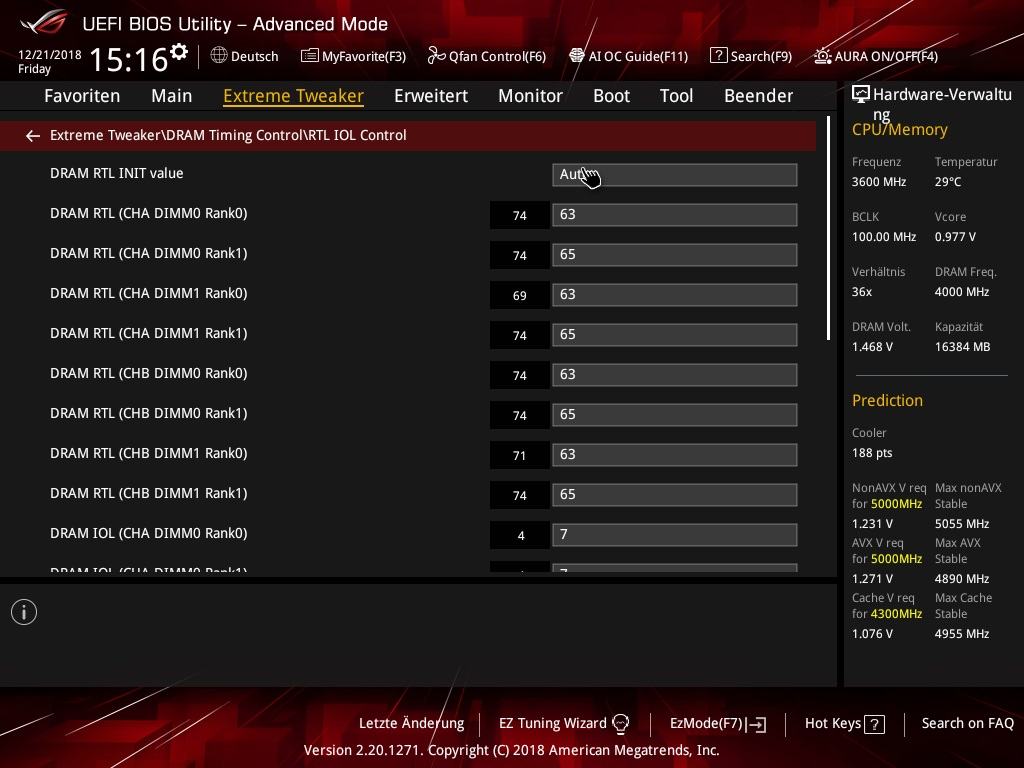The image size is (1024, 768).
Task: Edit DRAM RTL CHB DIMM1 Rank0 field
Action: point(675,455)
